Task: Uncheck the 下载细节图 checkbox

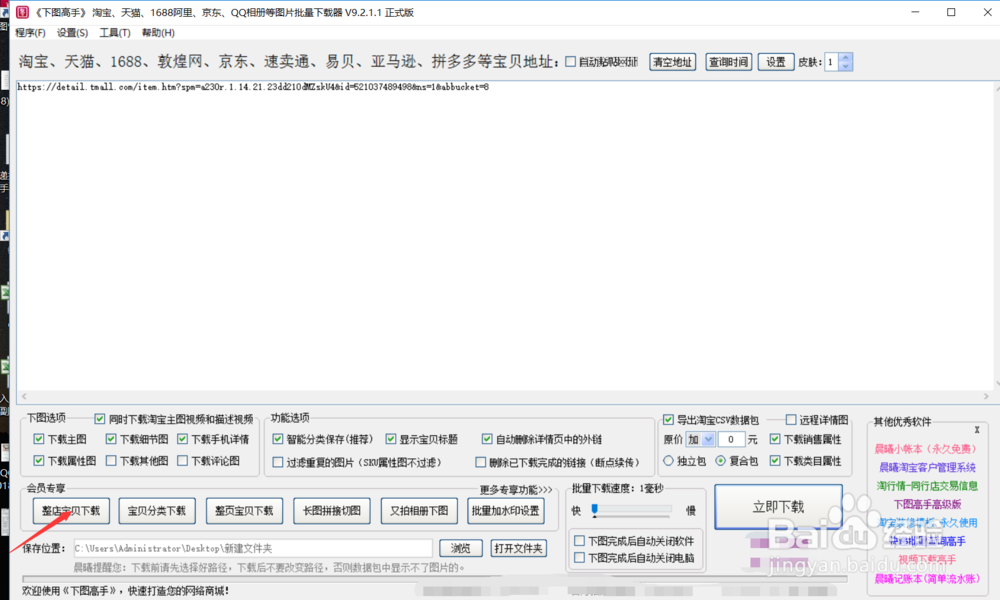Action: pos(111,439)
